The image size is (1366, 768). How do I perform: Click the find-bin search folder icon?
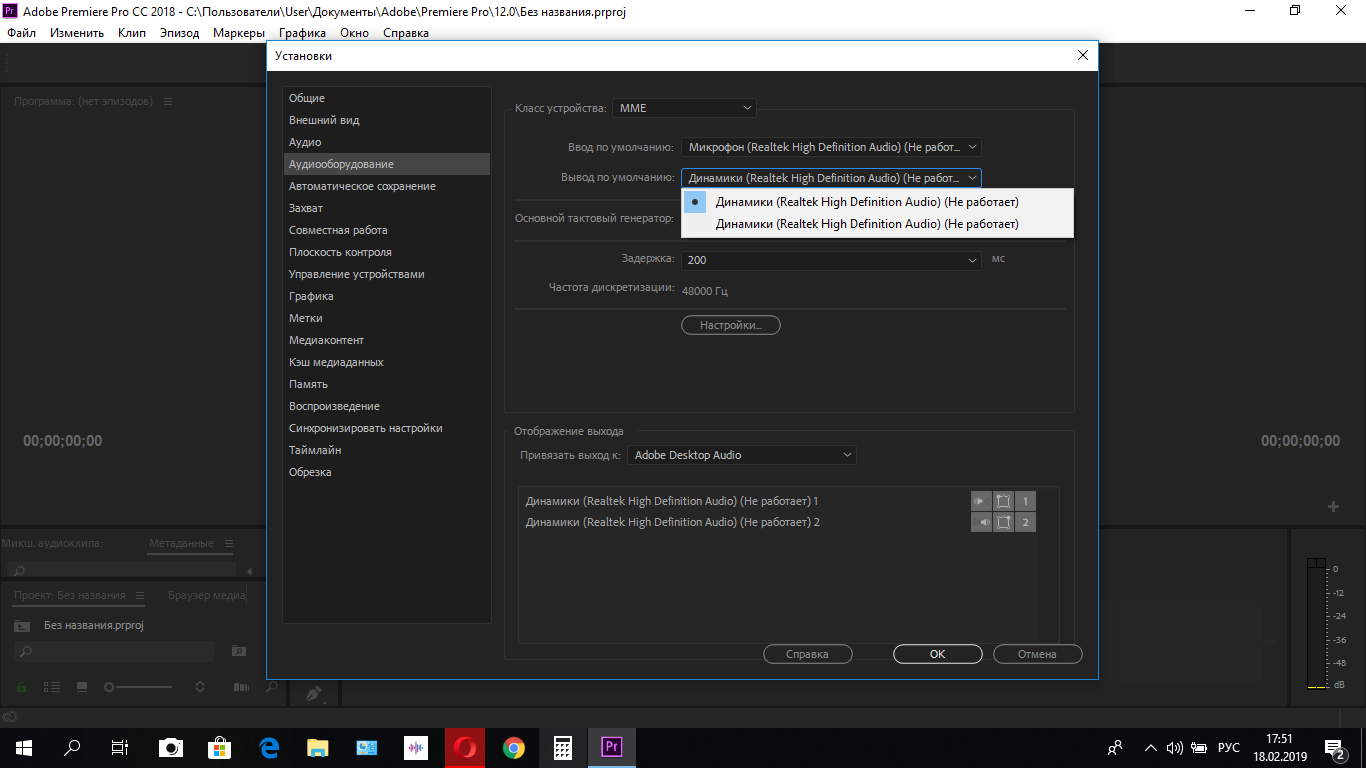point(238,651)
